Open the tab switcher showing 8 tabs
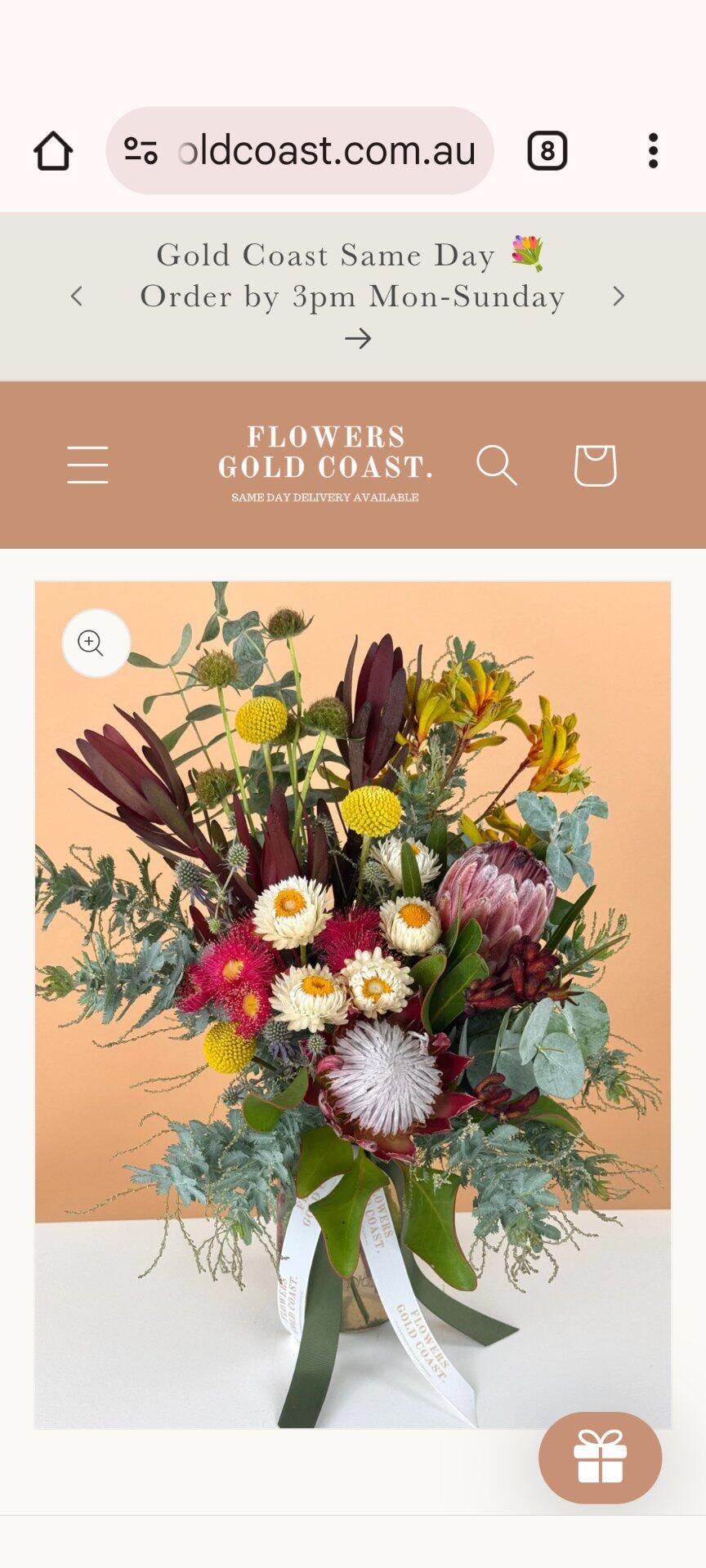 (547, 151)
